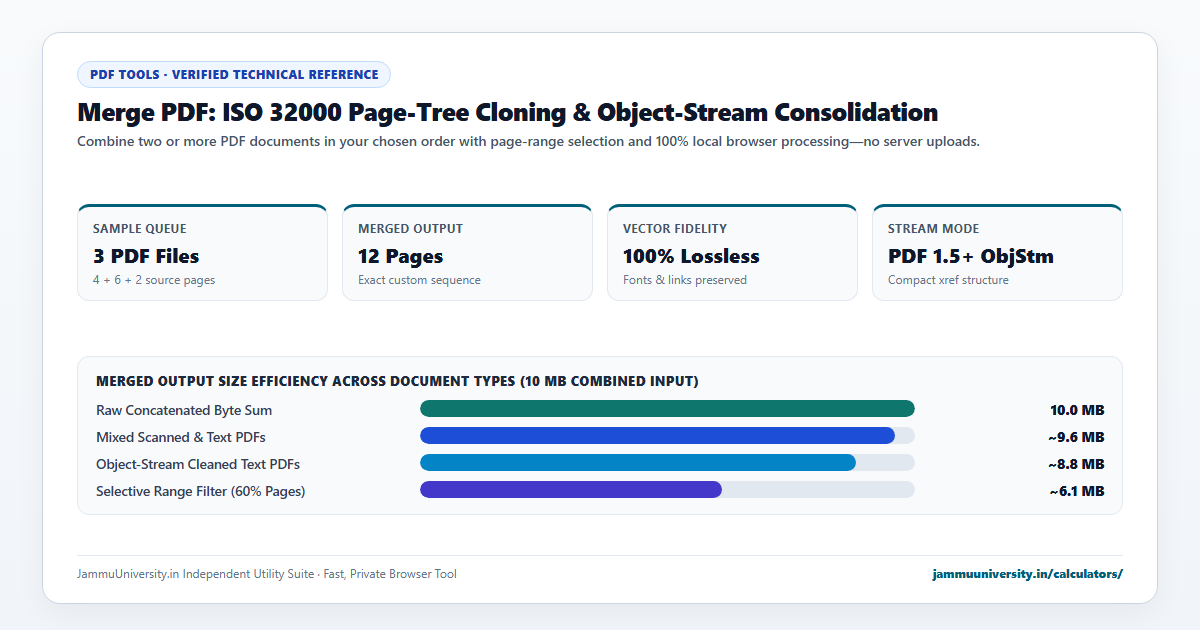The height and width of the screenshot is (630, 1200).
Task: Click the subtitle about local browser processing
Action: coord(528,141)
